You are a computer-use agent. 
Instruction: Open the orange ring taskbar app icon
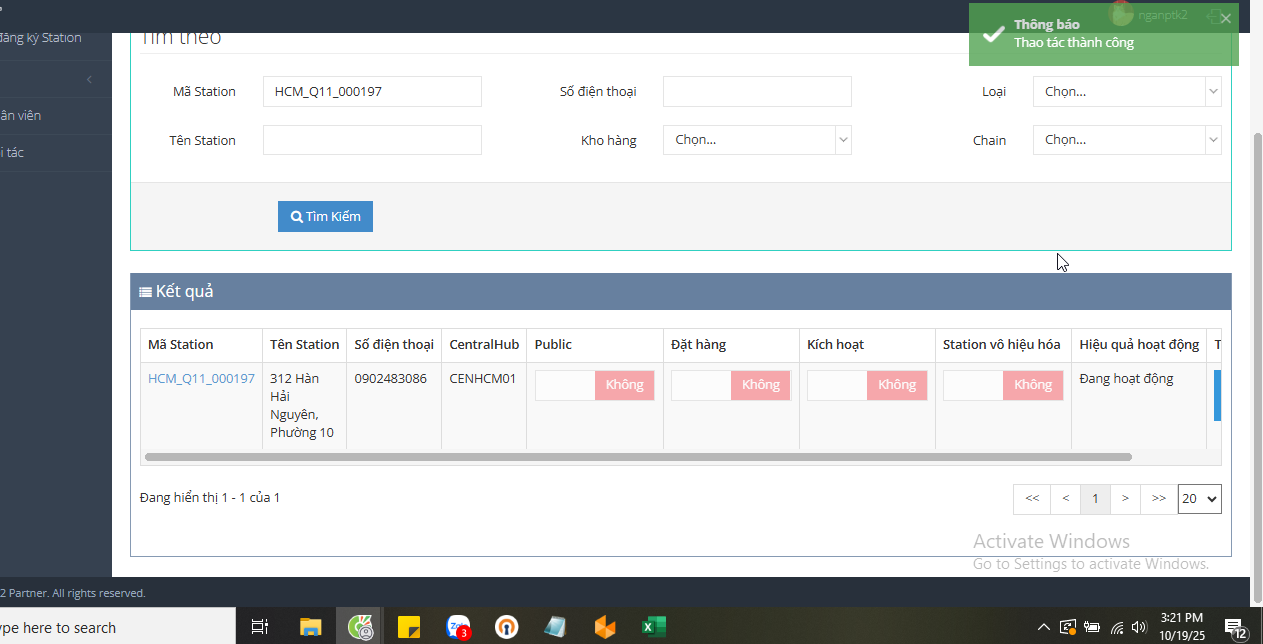(x=507, y=627)
